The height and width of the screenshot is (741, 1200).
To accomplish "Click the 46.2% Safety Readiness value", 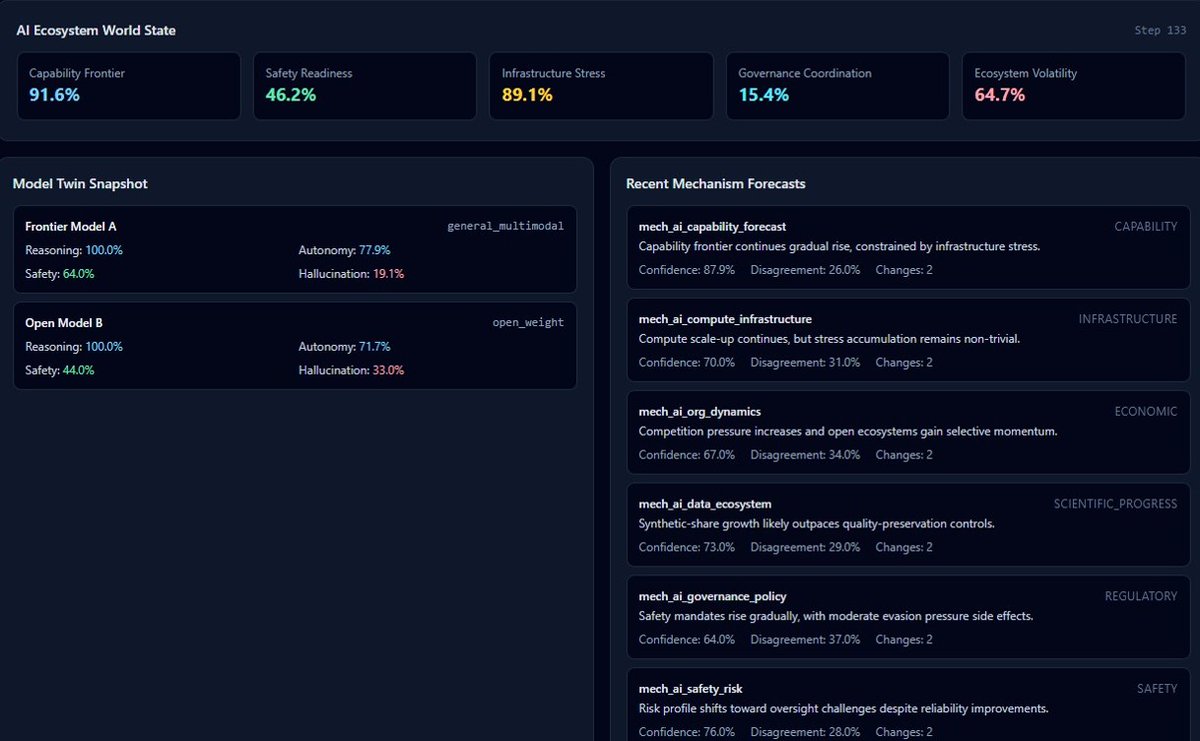I will tap(291, 95).
